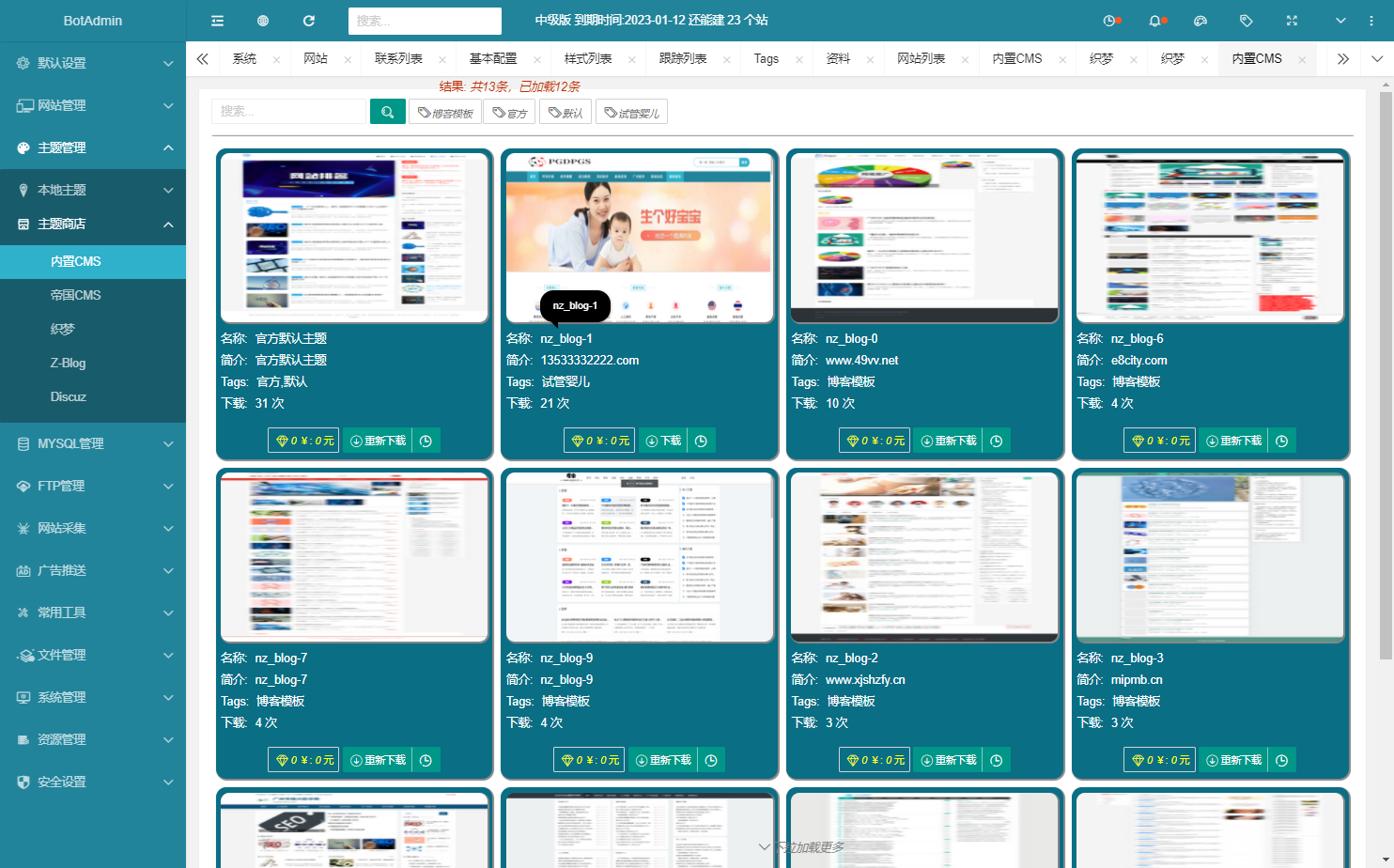Close the 网站列表 tab

[x=965, y=59]
